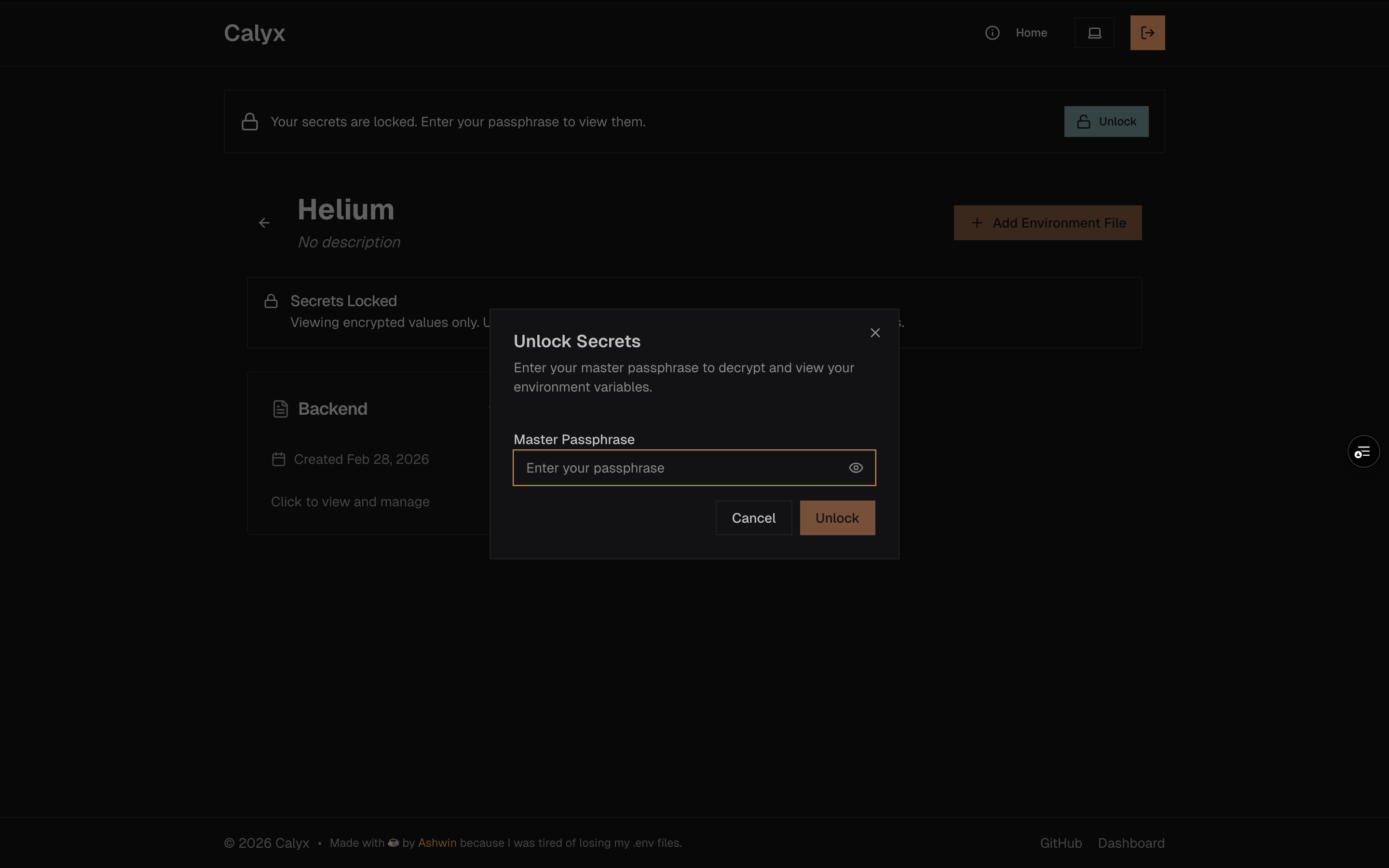Screen dimensions: 1389x868
Task: Click the floating checklist icon at right edge
Action: 1362,452
